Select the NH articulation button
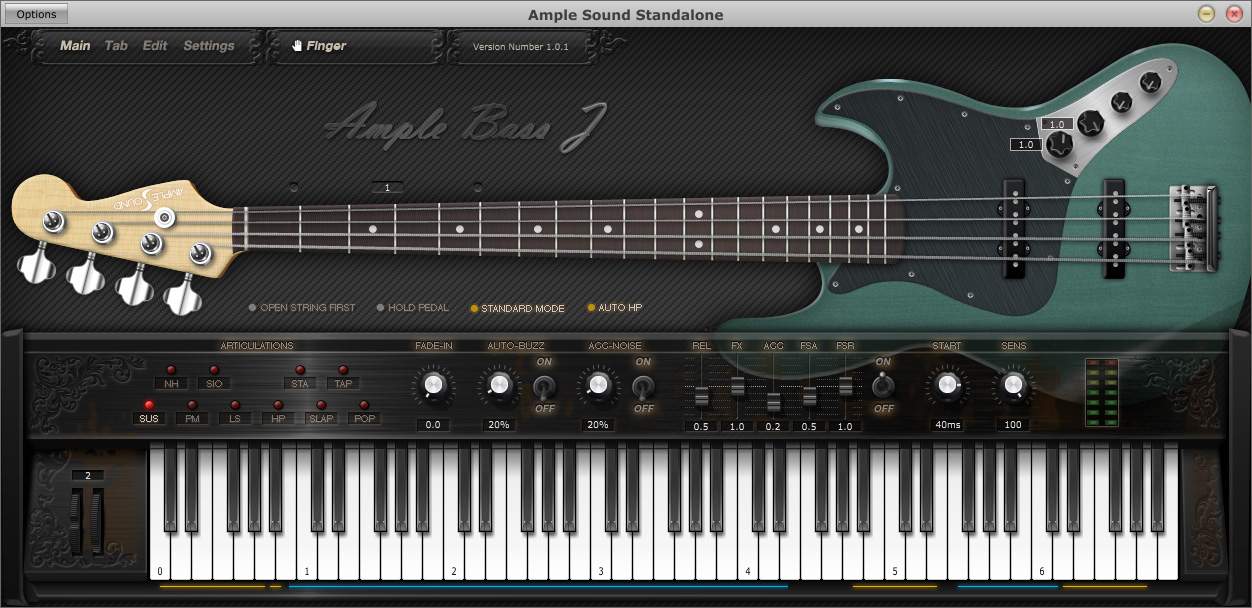Image resolution: width=1252 pixels, height=608 pixels. click(x=171, y=383)
